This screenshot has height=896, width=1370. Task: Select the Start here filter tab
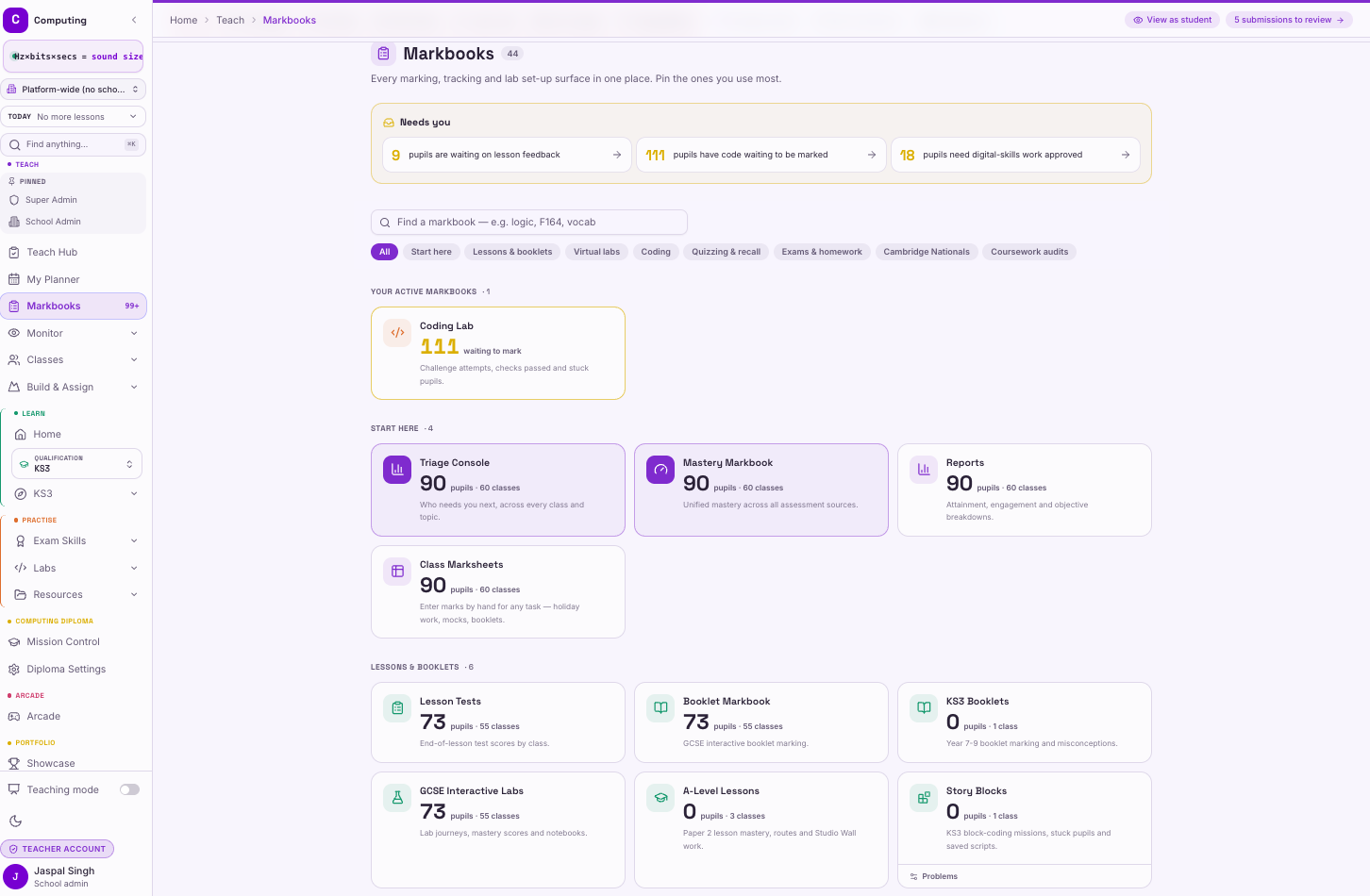pos(431,252)
